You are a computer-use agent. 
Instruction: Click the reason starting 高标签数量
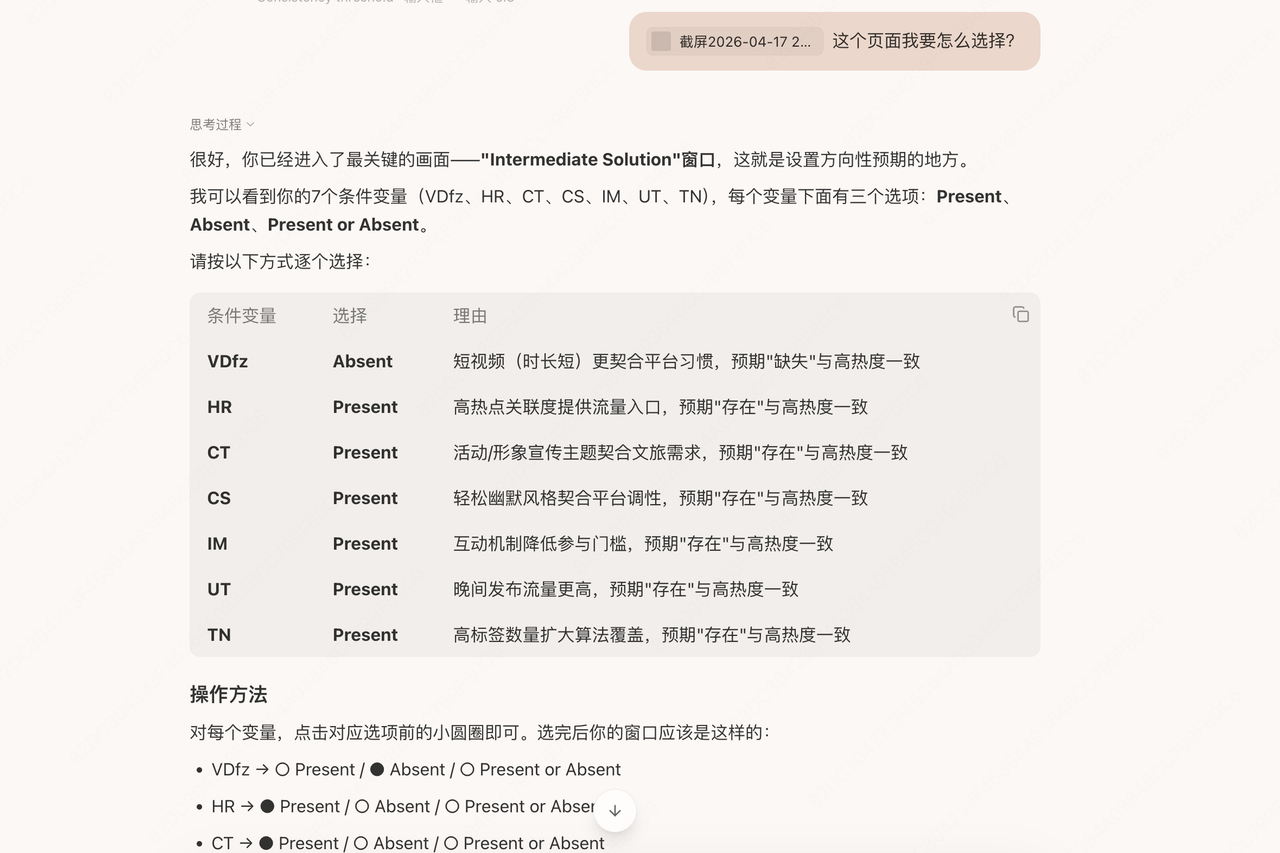coord(652,635)
